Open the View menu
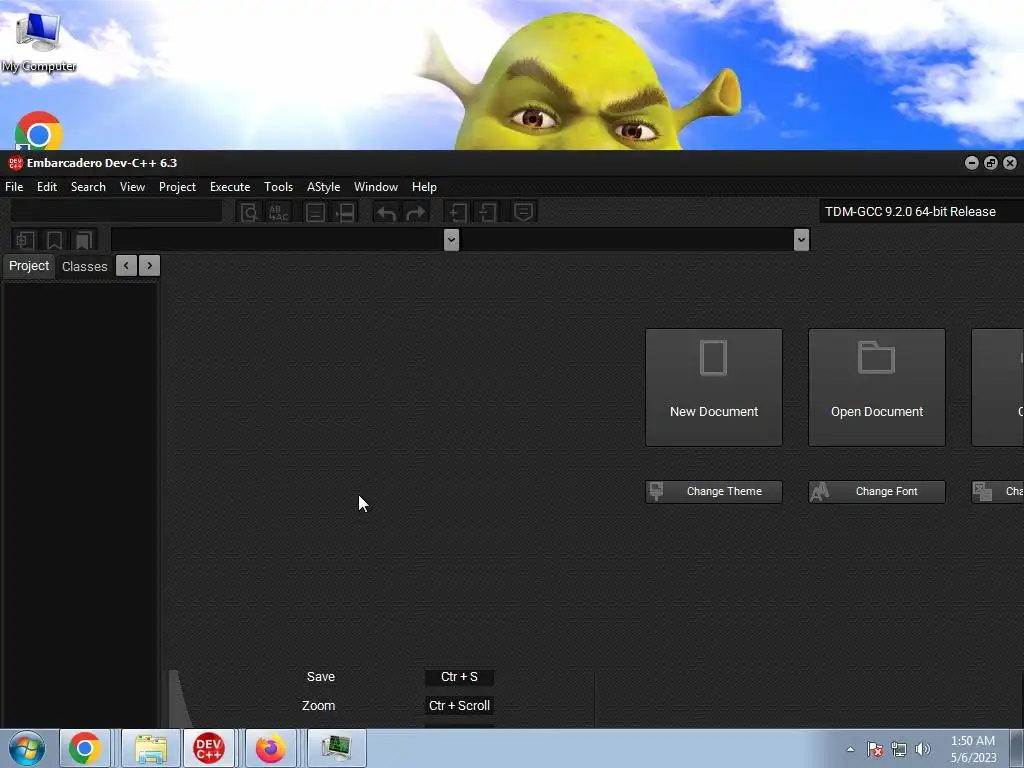This screenshot has width=1024, height=768. tap(132, 187)
